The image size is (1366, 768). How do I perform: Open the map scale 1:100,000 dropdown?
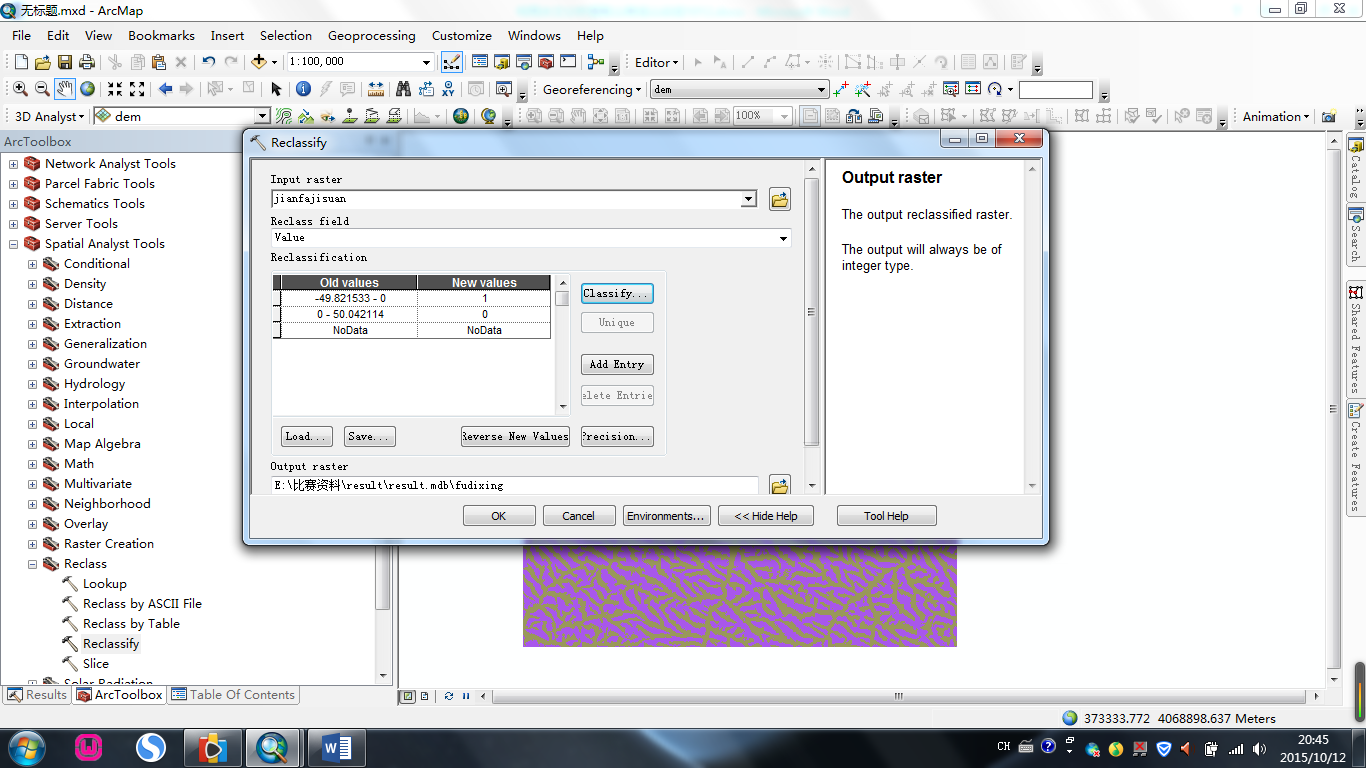(426, 62)
